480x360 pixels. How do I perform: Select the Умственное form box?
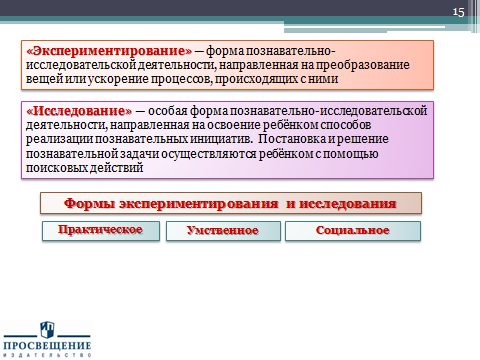223,231
